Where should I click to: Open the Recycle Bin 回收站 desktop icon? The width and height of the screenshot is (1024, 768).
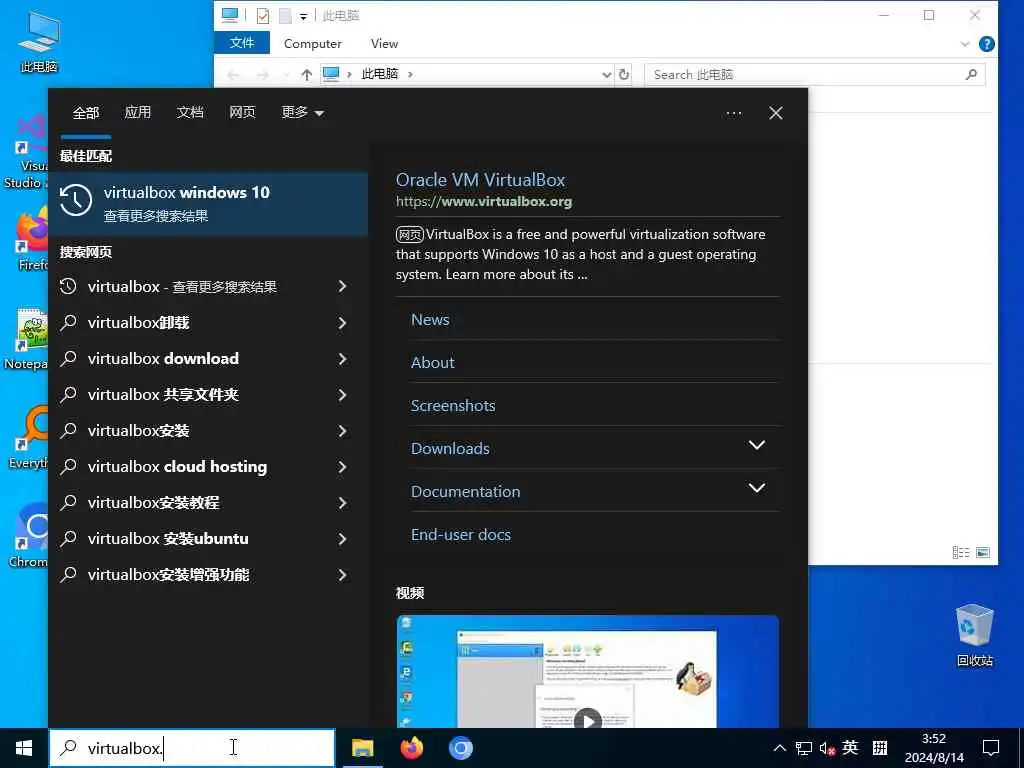point(974,635)
